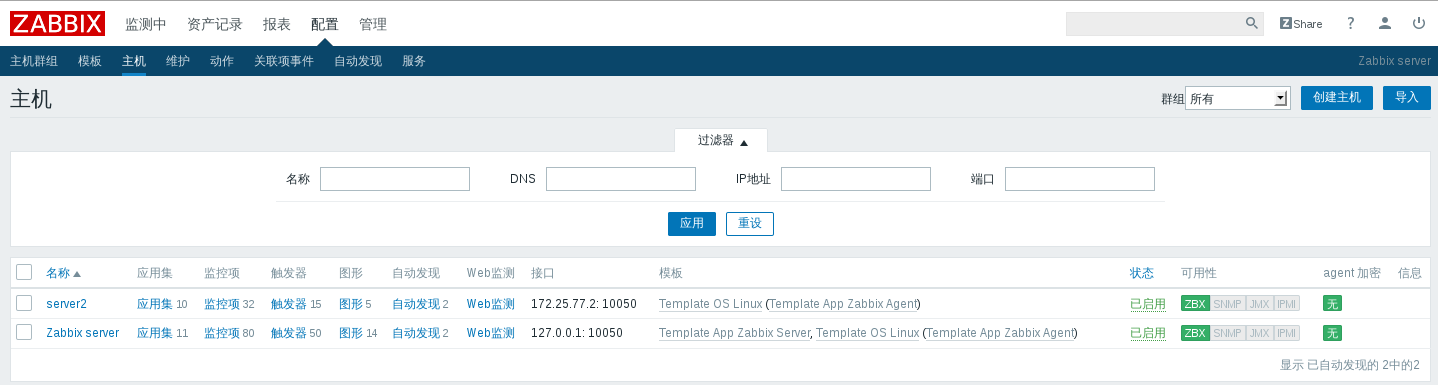This screenshot has width=1438, height=385.
Task: Open the Zabbix server host link
Action: point(82,333)
